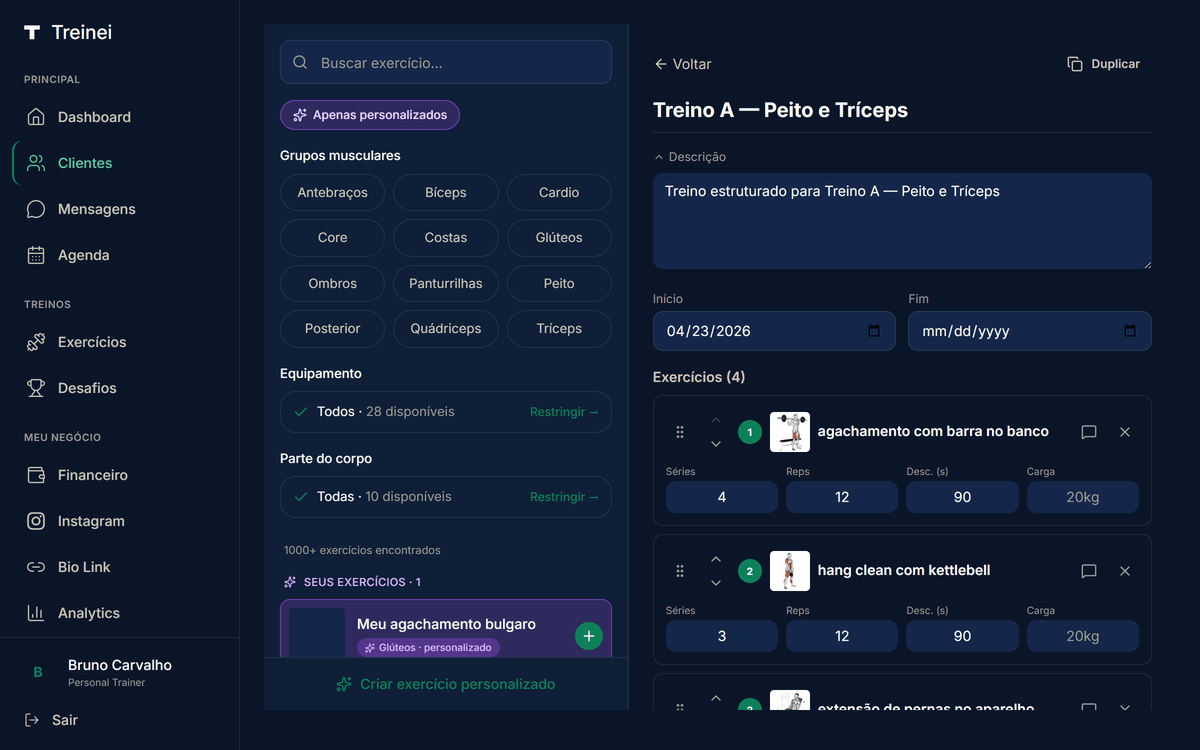The height and width of the screenshot is (750, 1200).
Task: Expand Parte do corpo Restringir option
Action: tap(564, 497)
